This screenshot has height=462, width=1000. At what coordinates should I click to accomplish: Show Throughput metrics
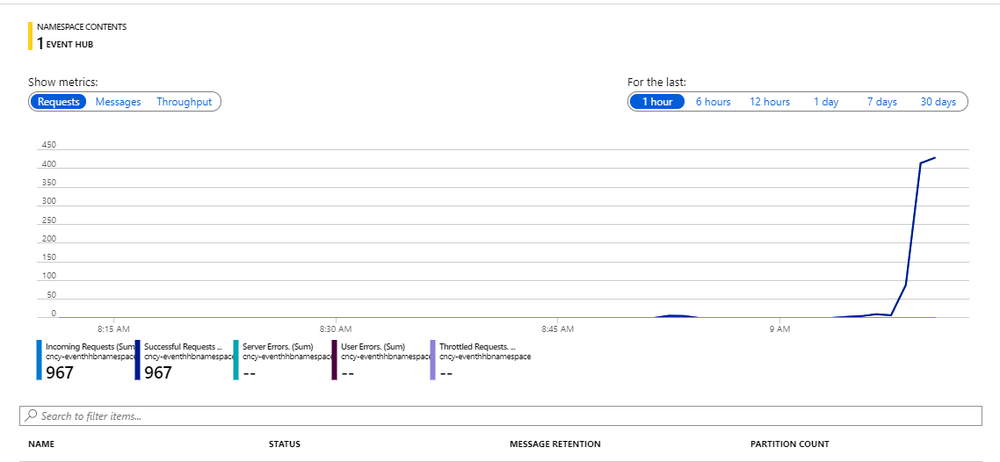184,102
